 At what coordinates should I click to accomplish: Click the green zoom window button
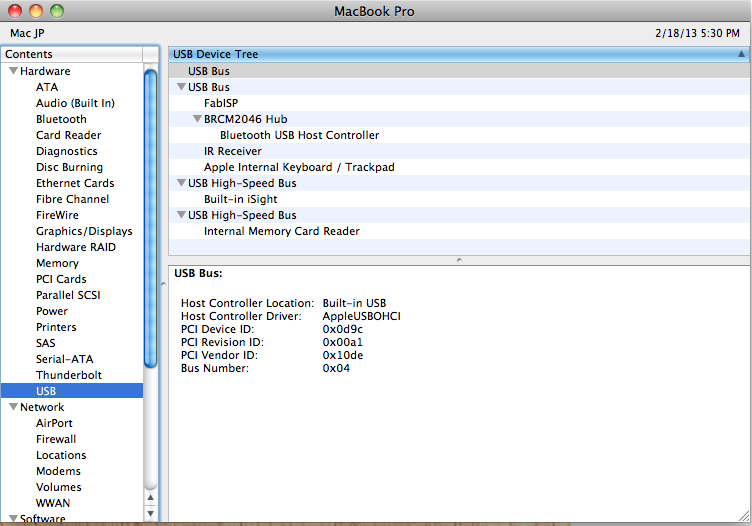tap(57, 11)
